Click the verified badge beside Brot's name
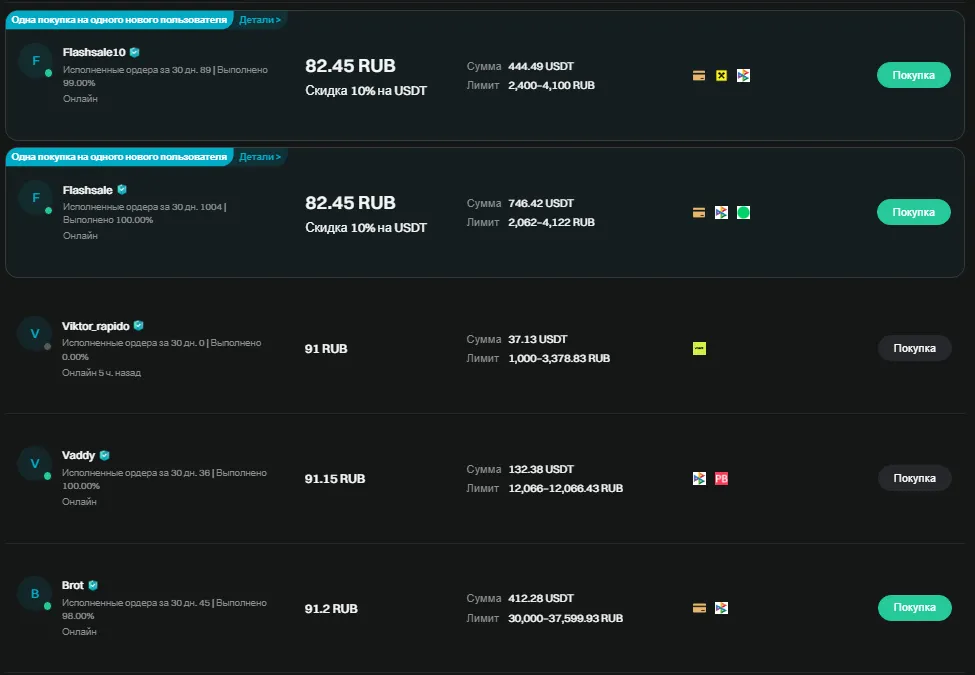This screenshot has width=975, height=675. pos(91,585)
